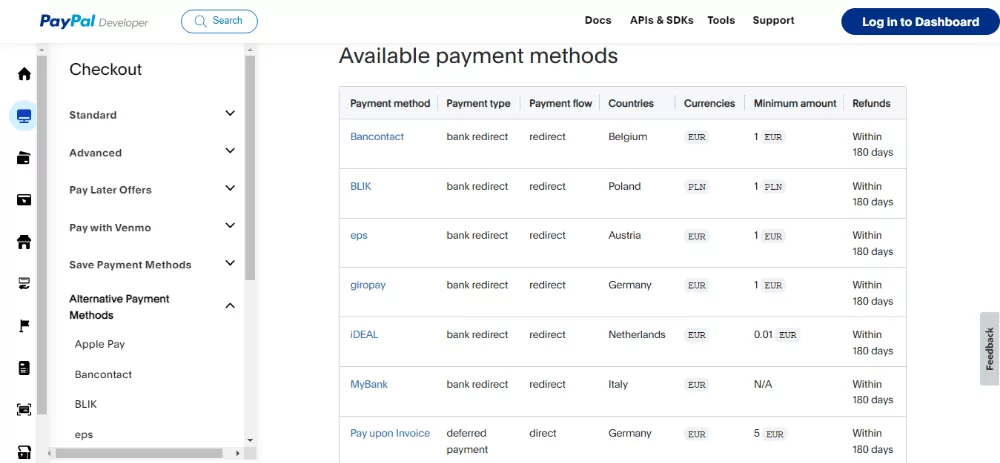This screenshot has height=463, width=1000.
Task: Open the Bancontact link in table
Action: point(377,136)
